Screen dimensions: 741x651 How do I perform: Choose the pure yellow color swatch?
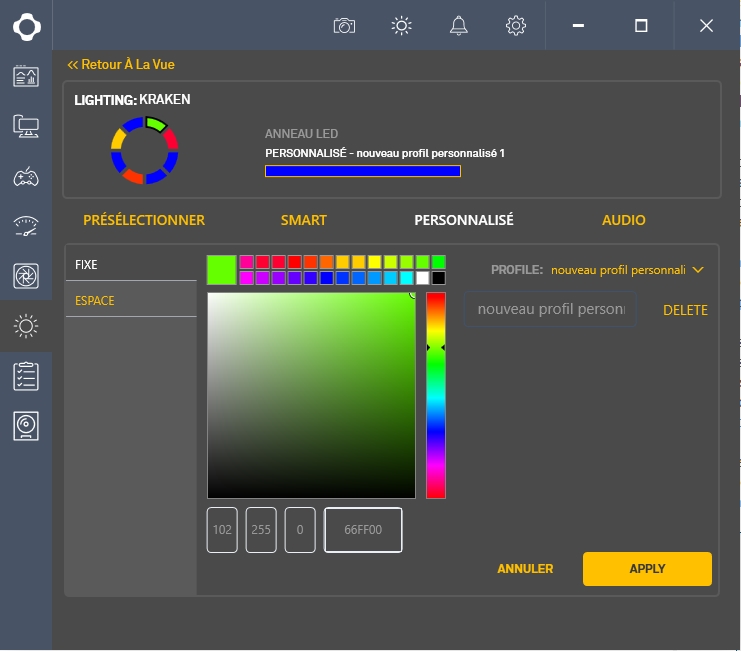pyautogui.click(x=374, y=262)
